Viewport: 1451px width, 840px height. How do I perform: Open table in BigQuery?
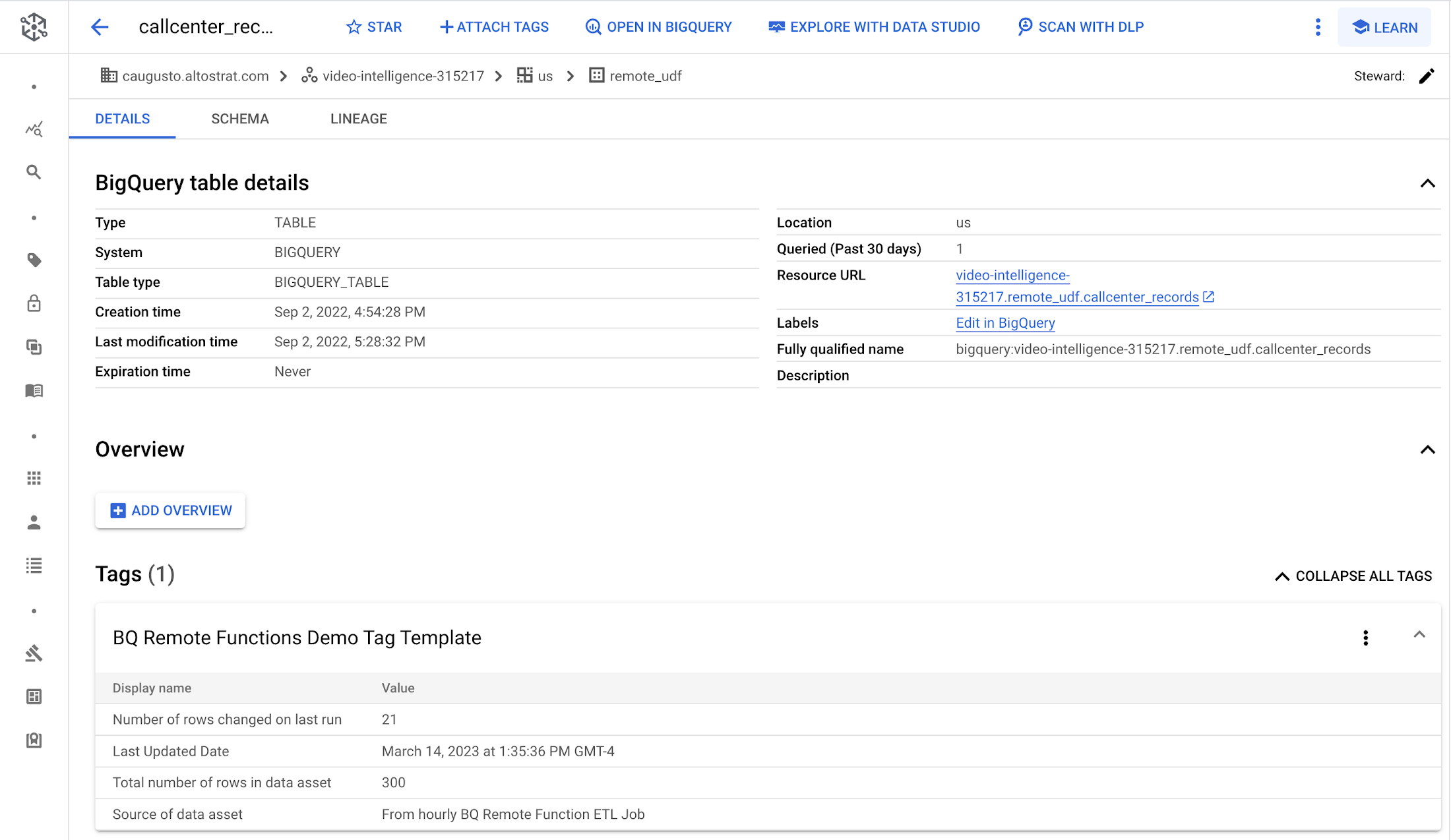658,27
